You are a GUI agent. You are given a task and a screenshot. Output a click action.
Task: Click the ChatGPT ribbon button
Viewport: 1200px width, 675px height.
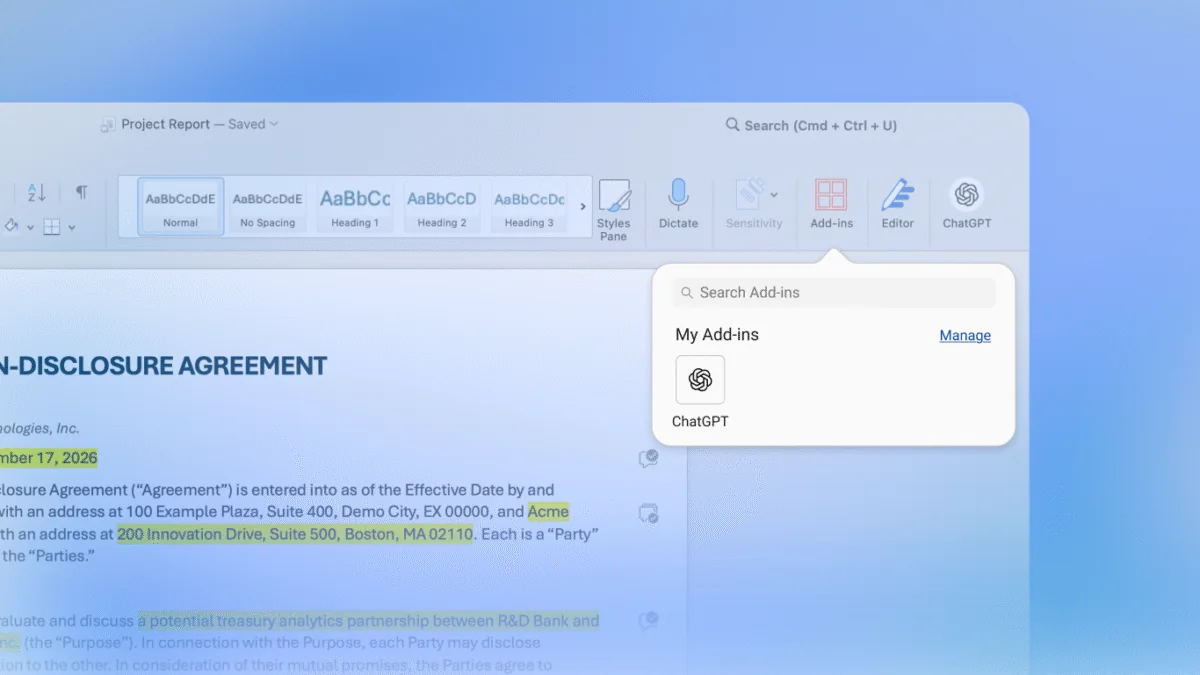click(x=967, y=204)
